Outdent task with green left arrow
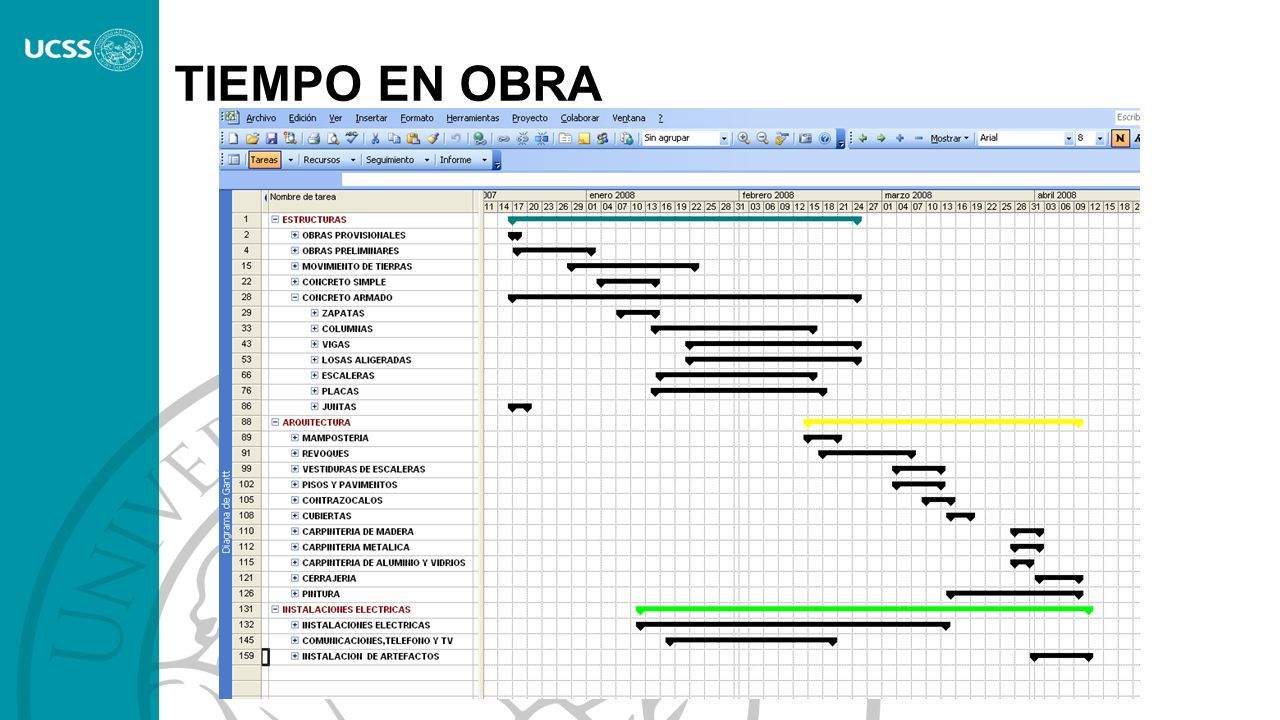The width and height of the screenshot is (1280, 720). click(x=863, y=138)
